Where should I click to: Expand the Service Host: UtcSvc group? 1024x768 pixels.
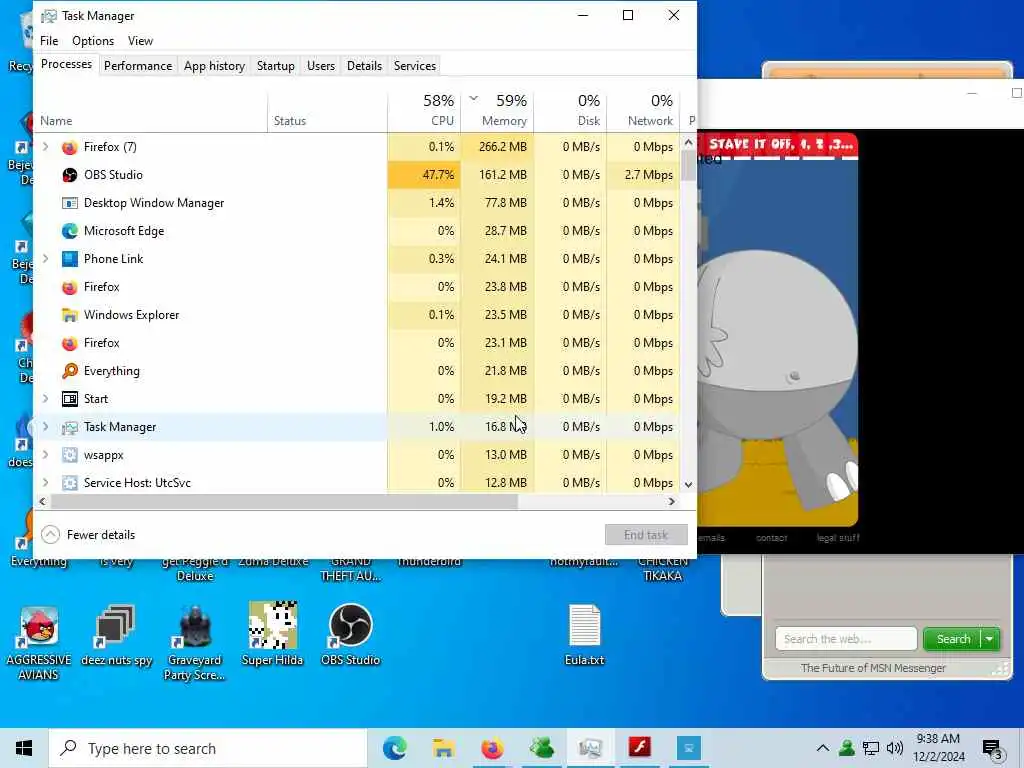coord(45,483)
